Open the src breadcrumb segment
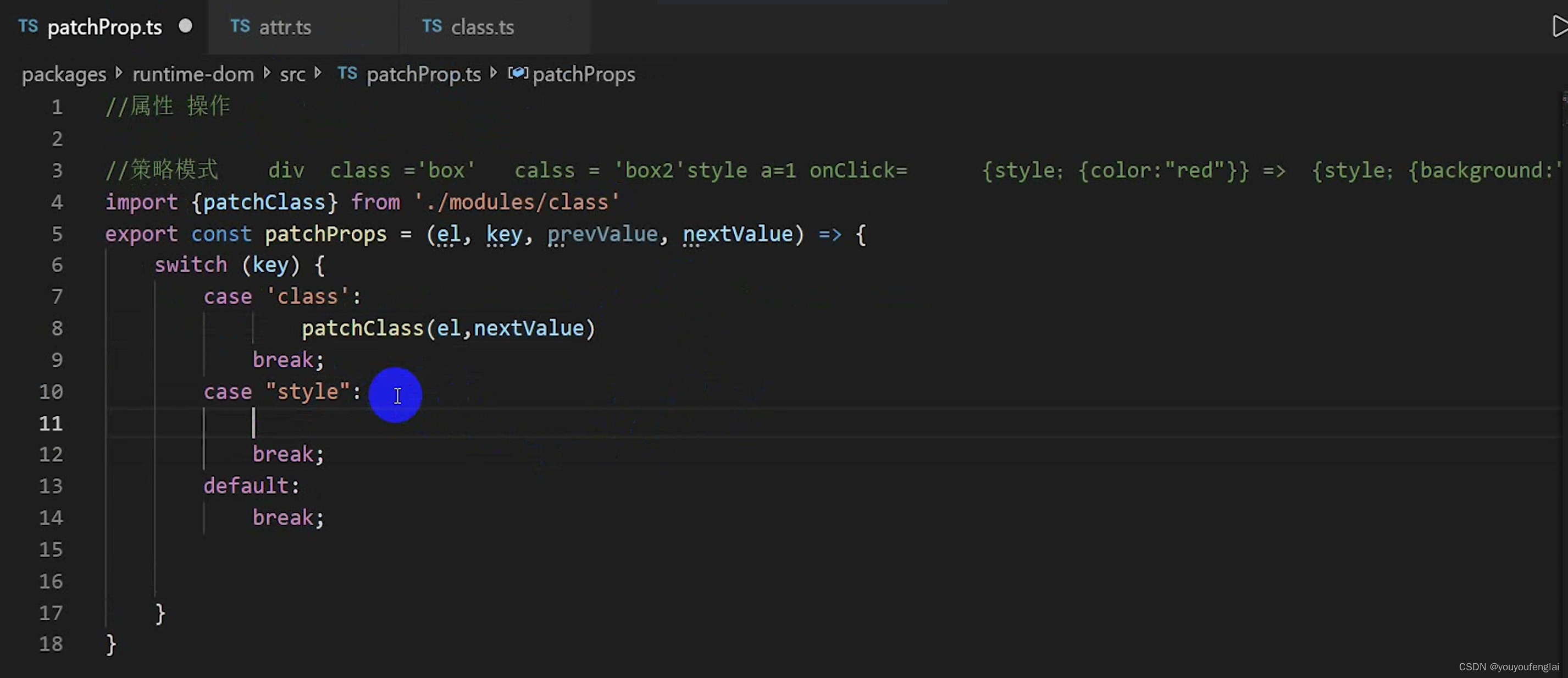This screenshot has width=1568, height=678. (x=292, y=74)
